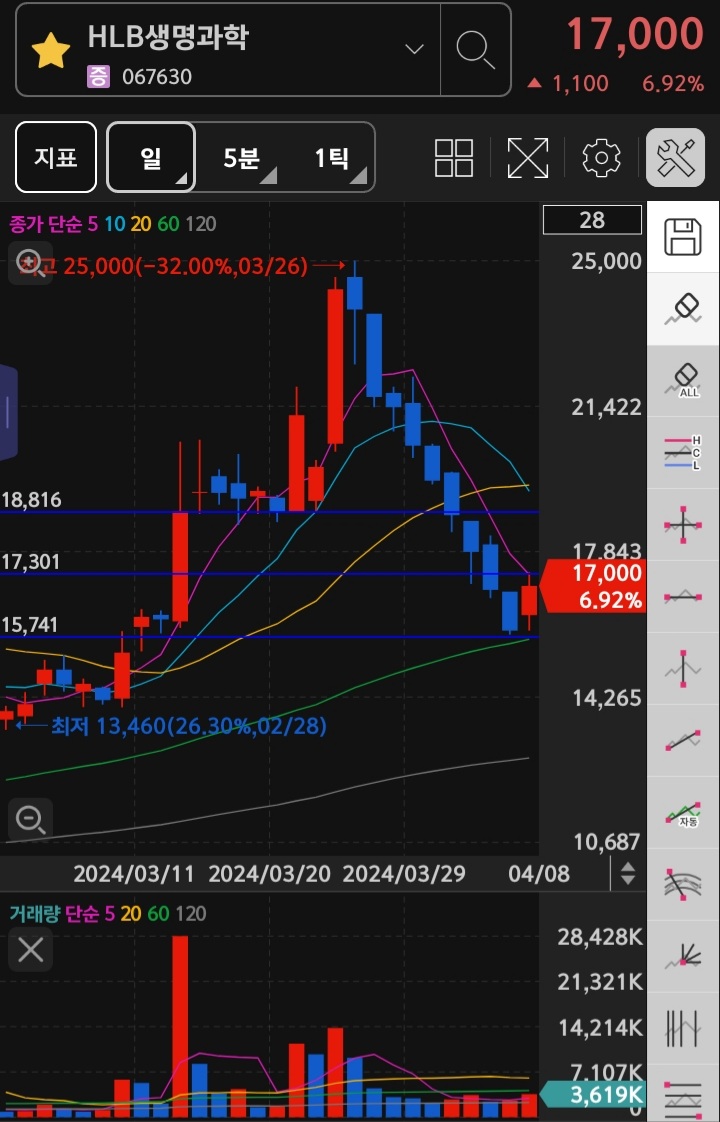Toggle the drawing tools panel with the wrench icon
The width and height of the screenshot is (720, 1122).
676,157
